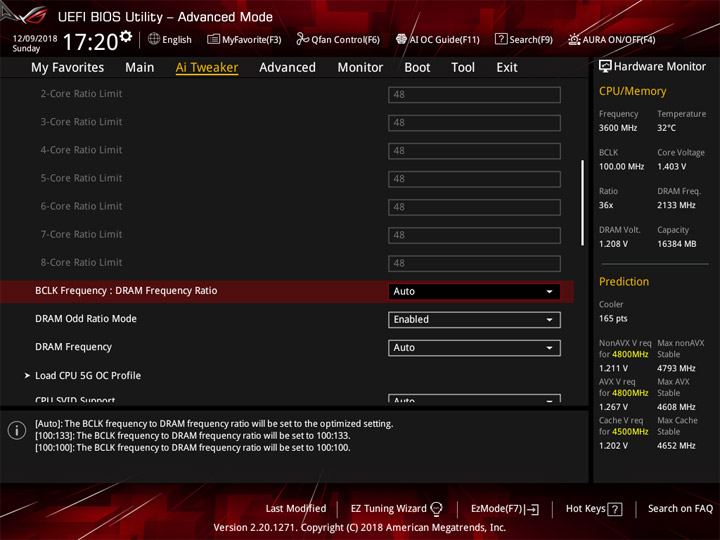The height and width of the screenshot is (540, 720).
Task: Select BCLK Frequency : DRAM Frequency Ratio label
Action: coord(126,291)
